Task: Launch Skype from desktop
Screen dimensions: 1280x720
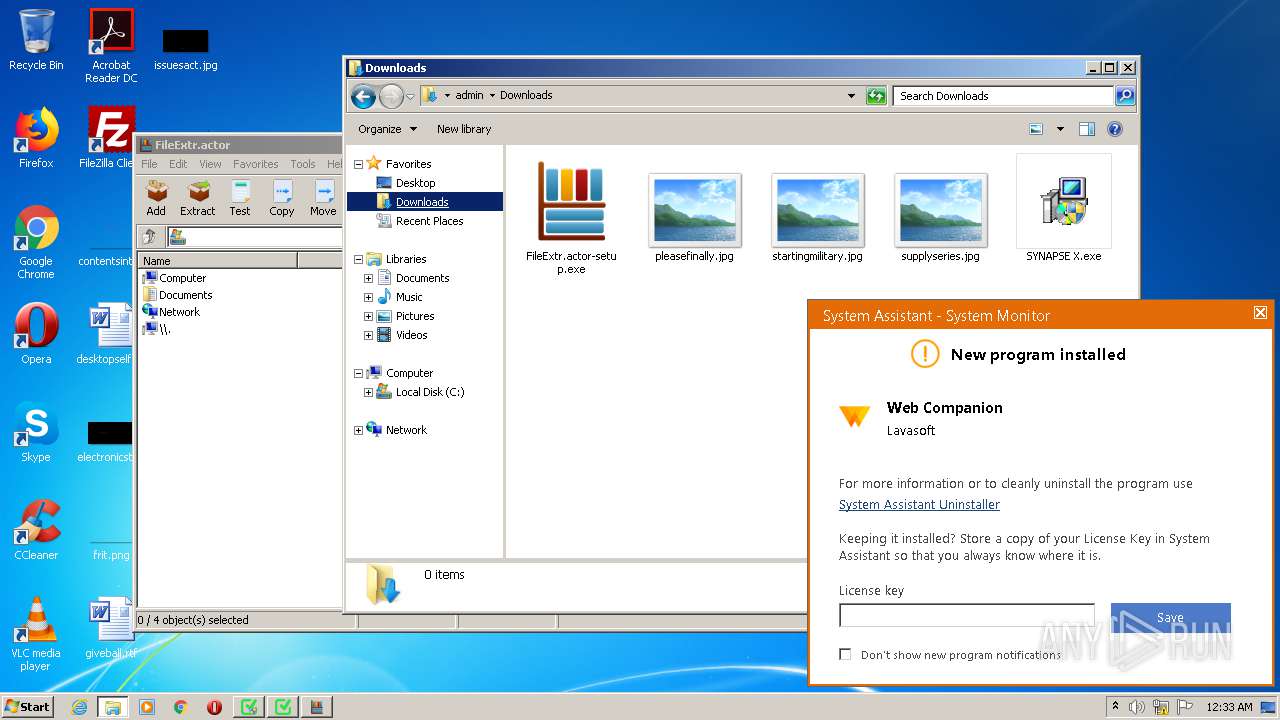Action: 36,432
